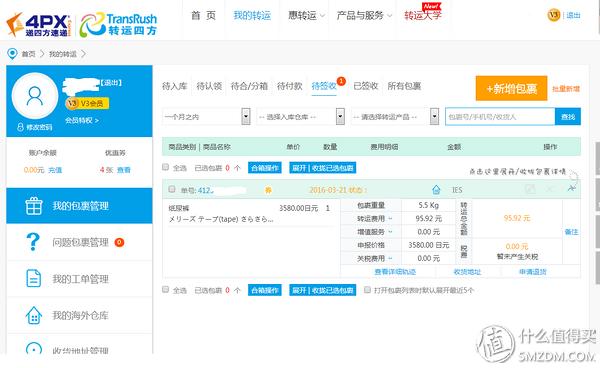600x368 pixels.
Task: Expand the 转运费用 detail arrow
Action: [390, 218]
